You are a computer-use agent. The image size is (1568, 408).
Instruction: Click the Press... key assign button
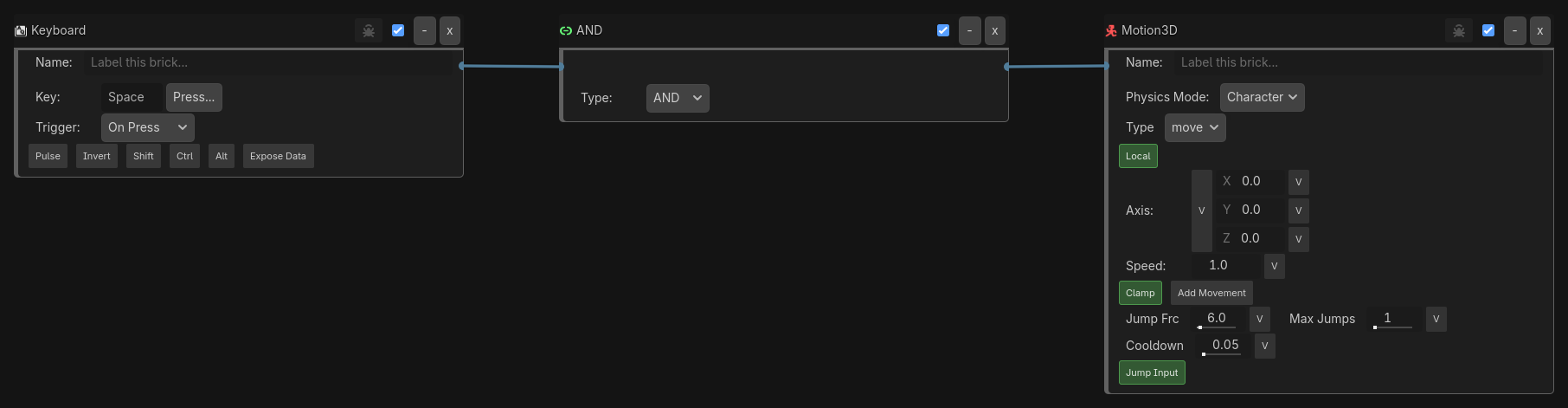click(x=194, y=97)
